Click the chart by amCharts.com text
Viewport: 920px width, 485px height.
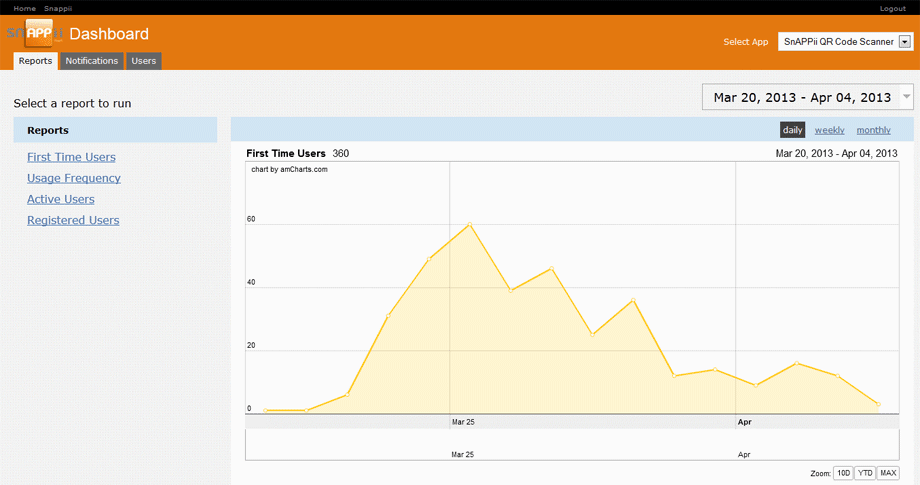click(x=289, y=169)
